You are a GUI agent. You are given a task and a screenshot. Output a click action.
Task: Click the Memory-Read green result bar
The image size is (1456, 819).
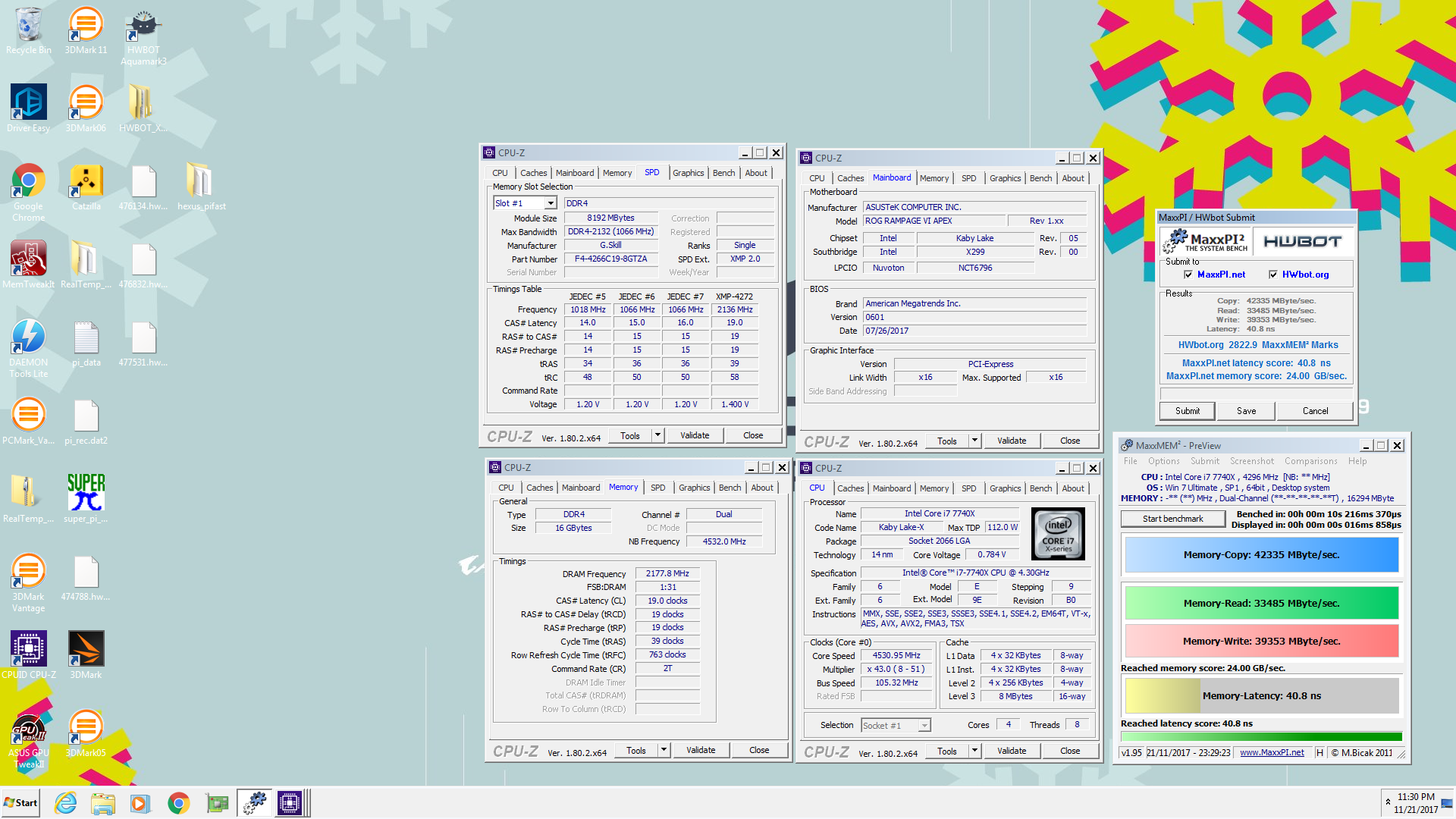pyautogui.click(x=1261, y=603)
